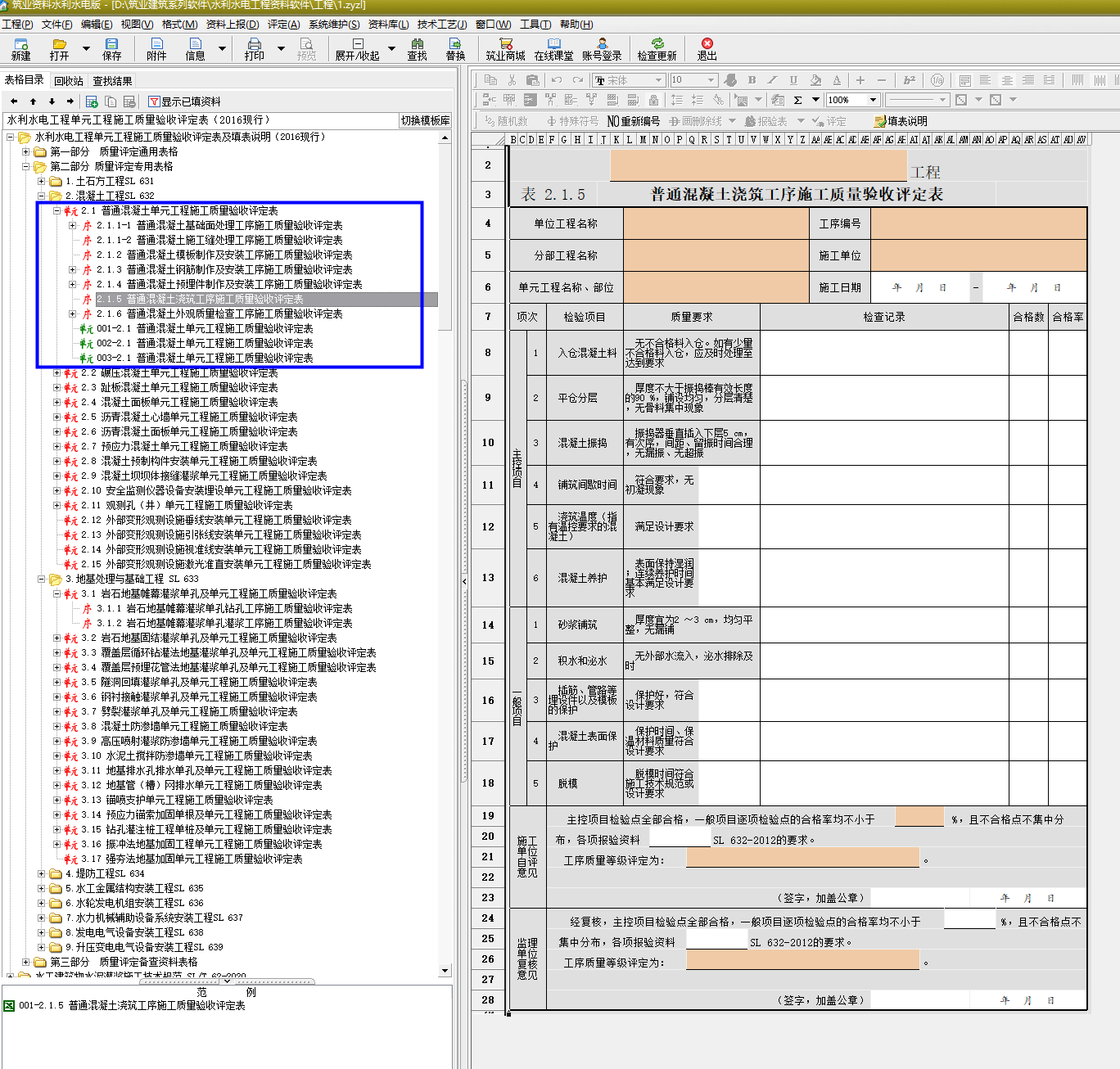The width and height of the screenshot is (1120, 1069).
Task: Click the 展开/收起 expand-collapse icon
Action: click(x=358, y=49)
